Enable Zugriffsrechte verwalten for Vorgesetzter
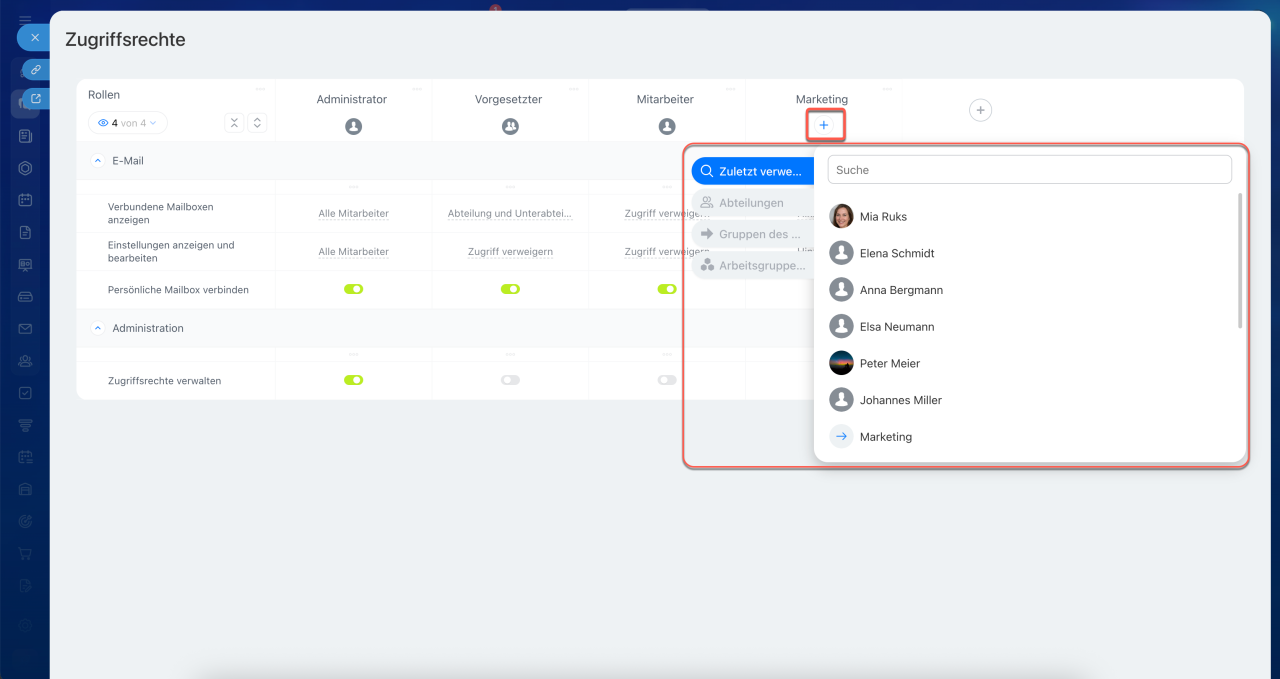This screenshot has width=1280, height=679. coord(510,380)
